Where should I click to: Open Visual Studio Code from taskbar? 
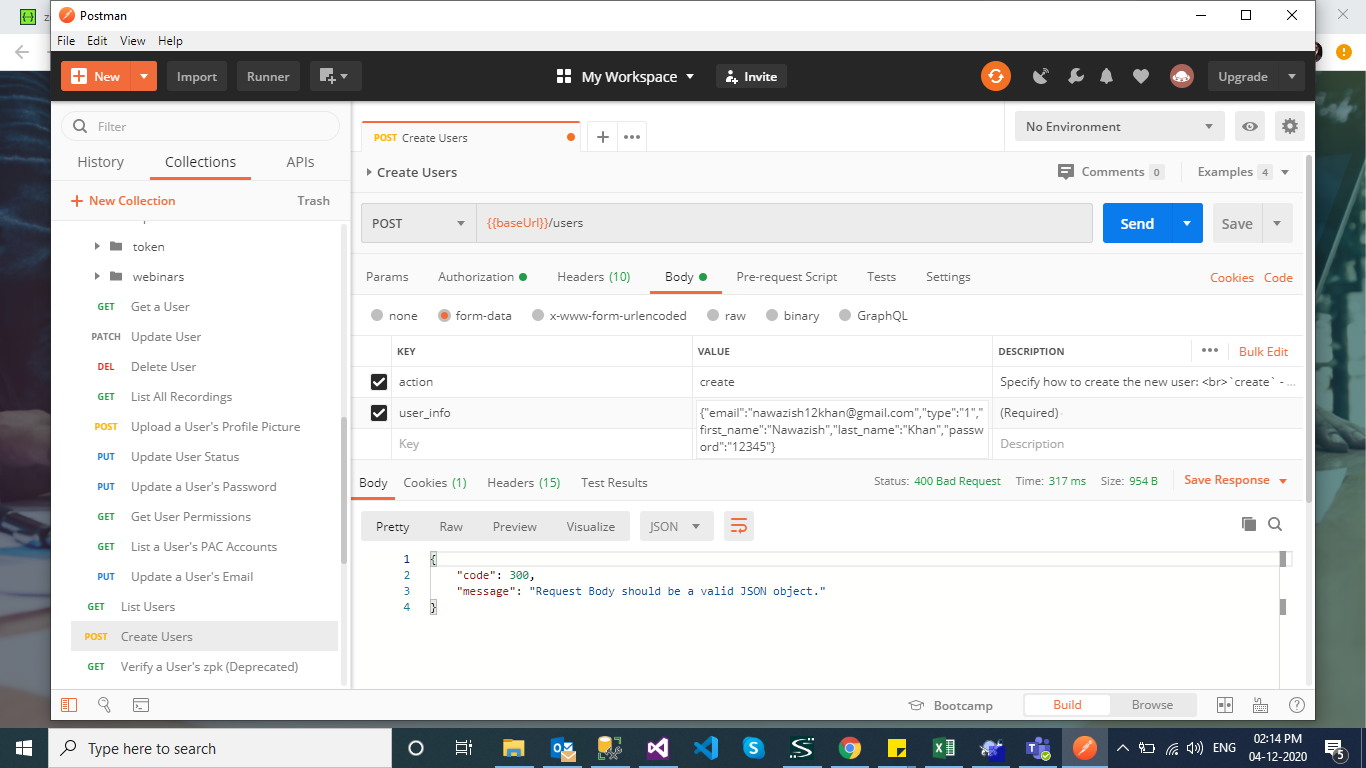pos(706,748)
